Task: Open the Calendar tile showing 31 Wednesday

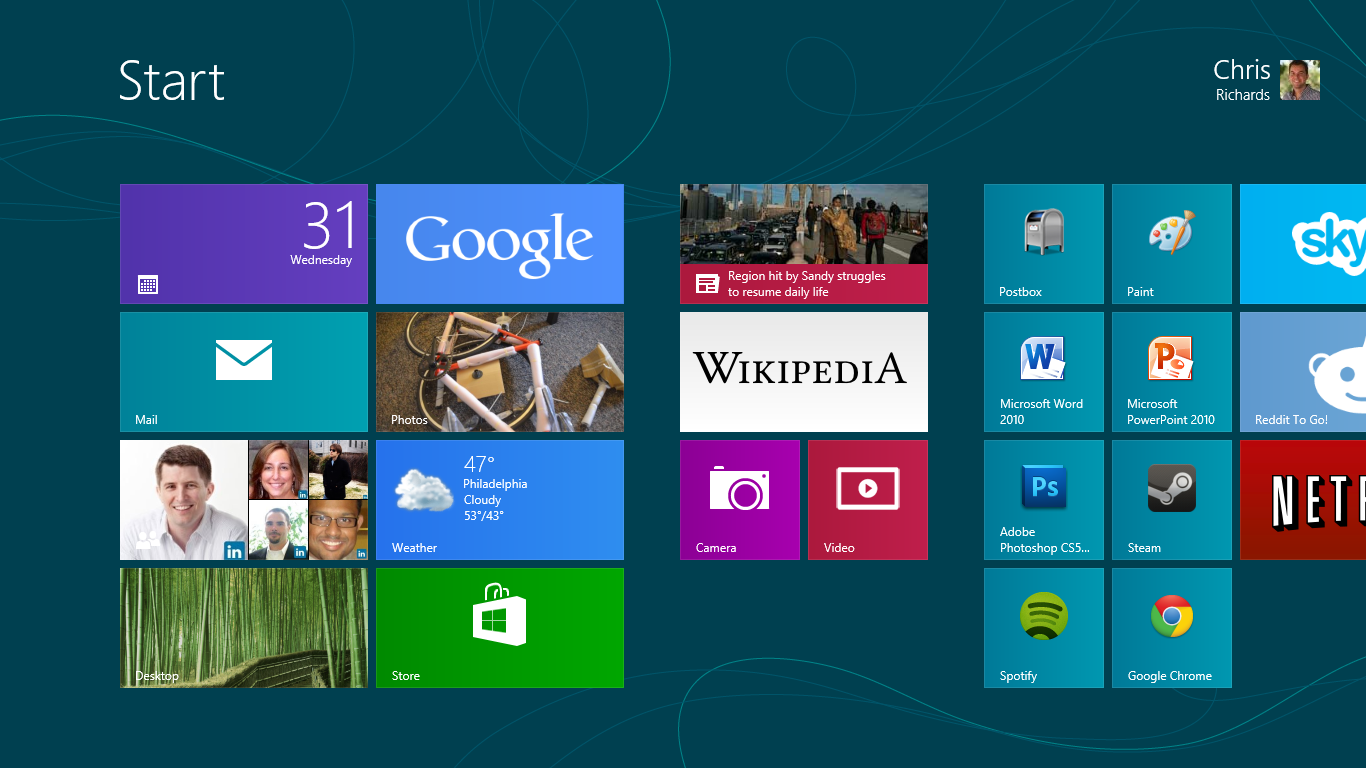Action: [x=244, y=244]
